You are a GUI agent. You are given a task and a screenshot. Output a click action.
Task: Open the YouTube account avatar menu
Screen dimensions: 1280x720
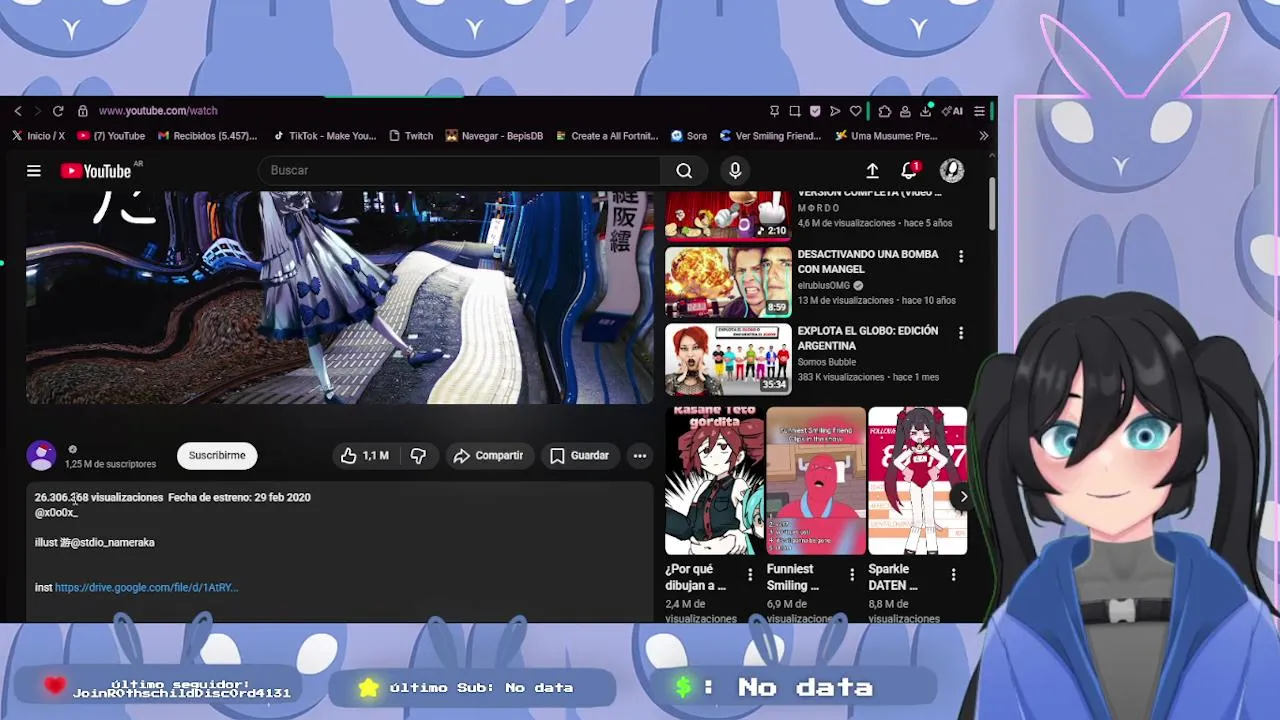pyautogui.click(x=952, y=171)
